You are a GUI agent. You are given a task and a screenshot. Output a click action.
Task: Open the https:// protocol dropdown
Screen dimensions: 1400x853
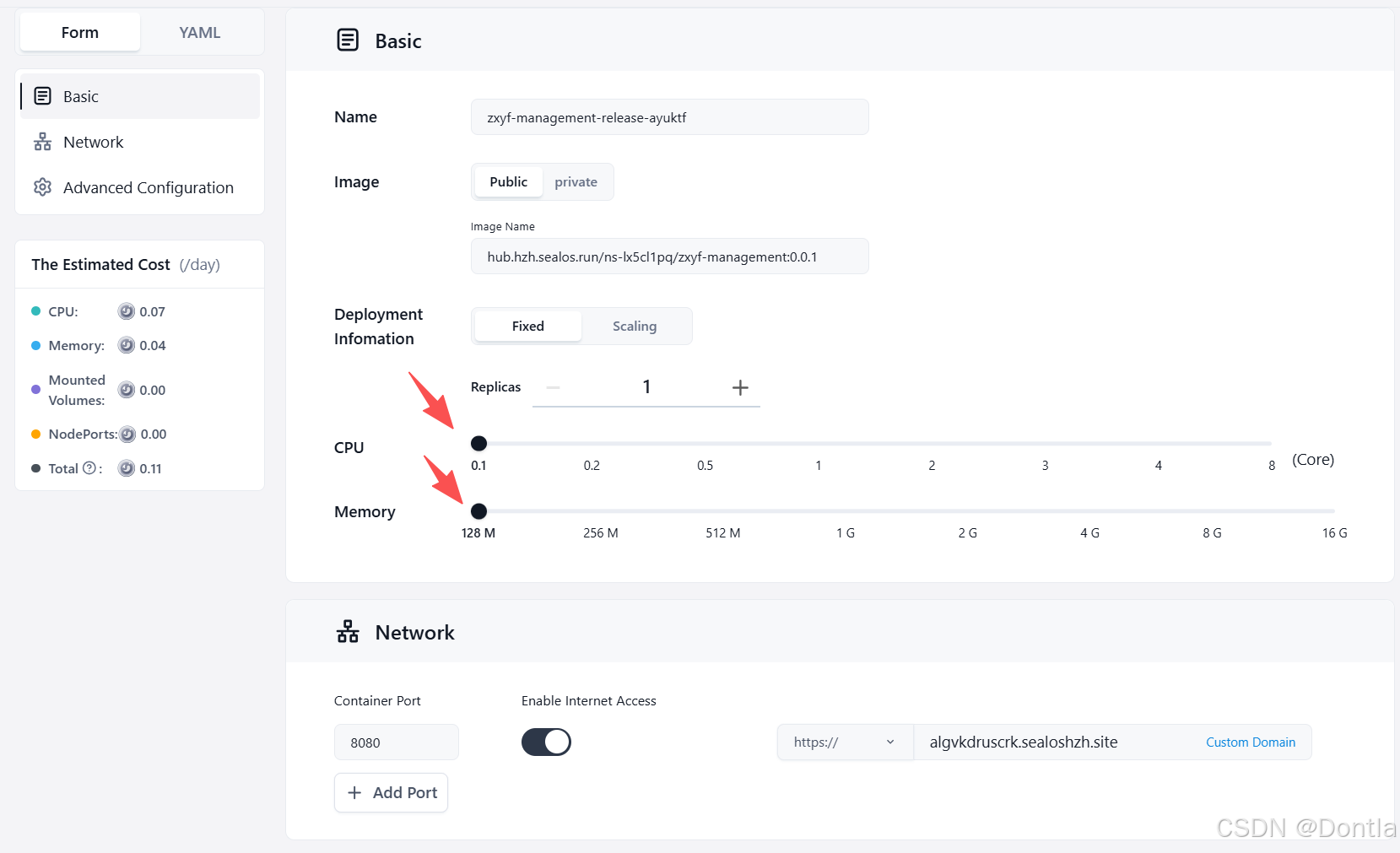[x=845, y=742]
